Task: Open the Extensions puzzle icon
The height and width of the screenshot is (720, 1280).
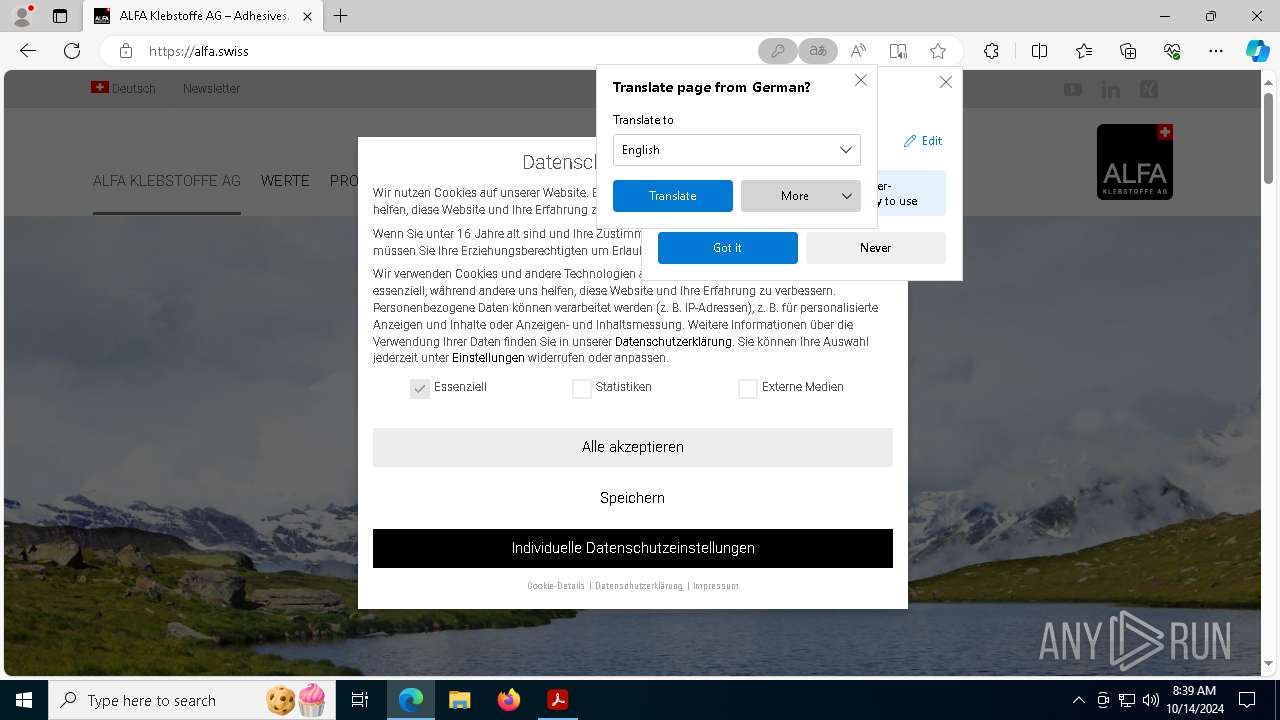Action: (991, 51)
